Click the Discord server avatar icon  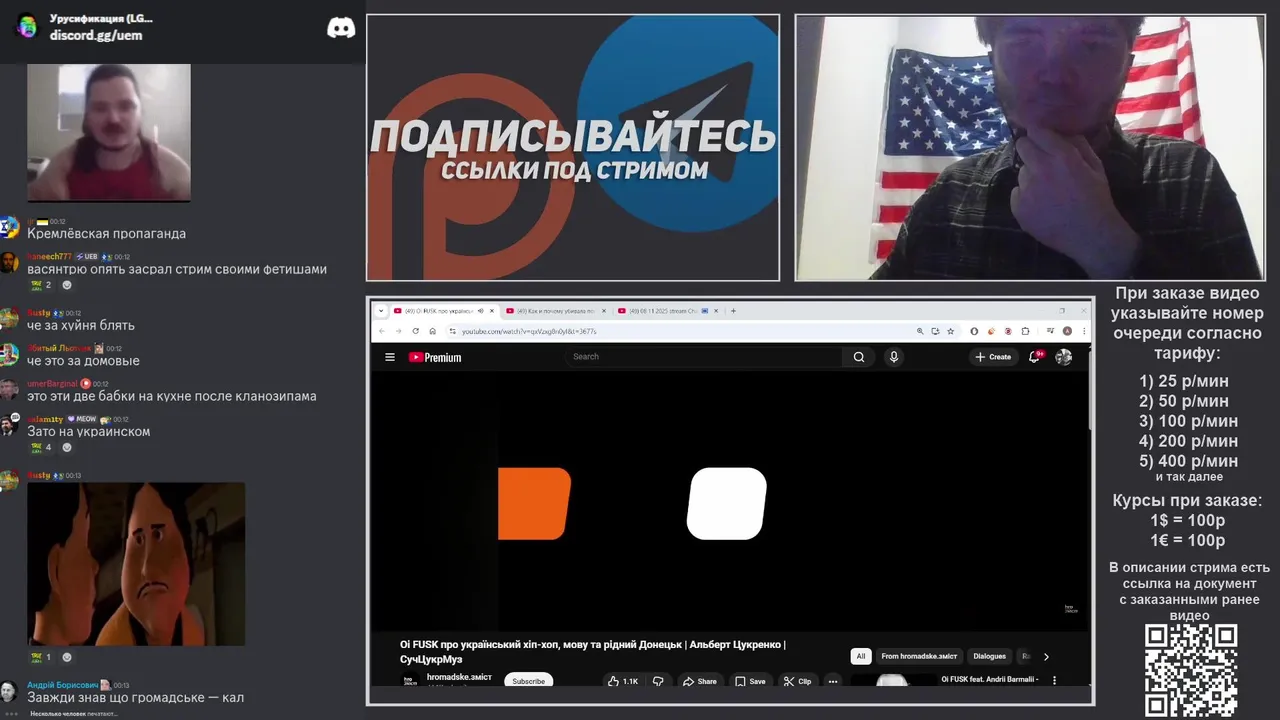(x=27, y=27)
